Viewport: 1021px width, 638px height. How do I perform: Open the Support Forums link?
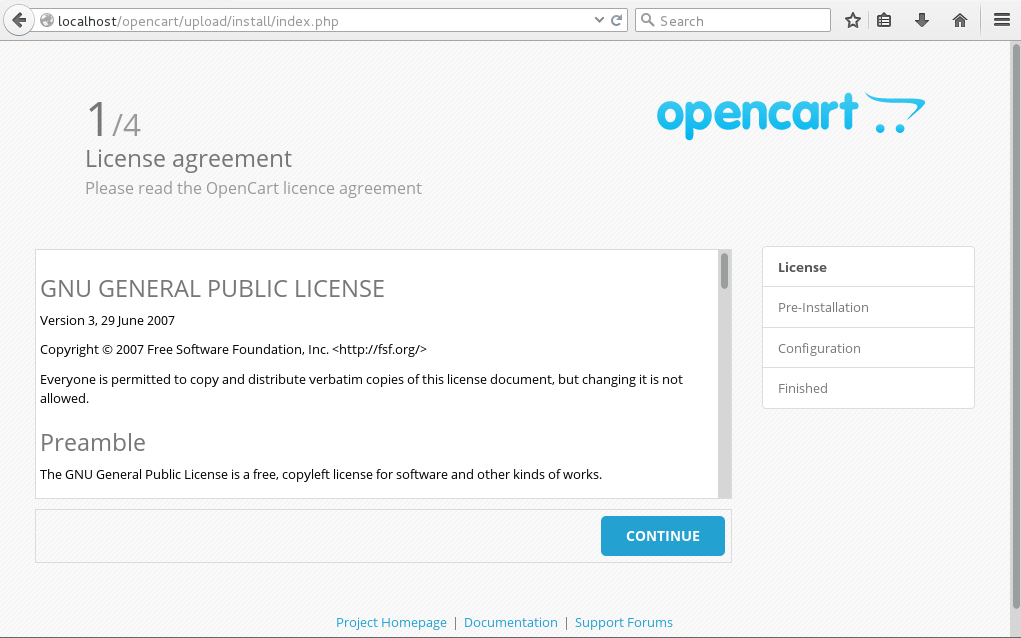click(x=623, y=622)
